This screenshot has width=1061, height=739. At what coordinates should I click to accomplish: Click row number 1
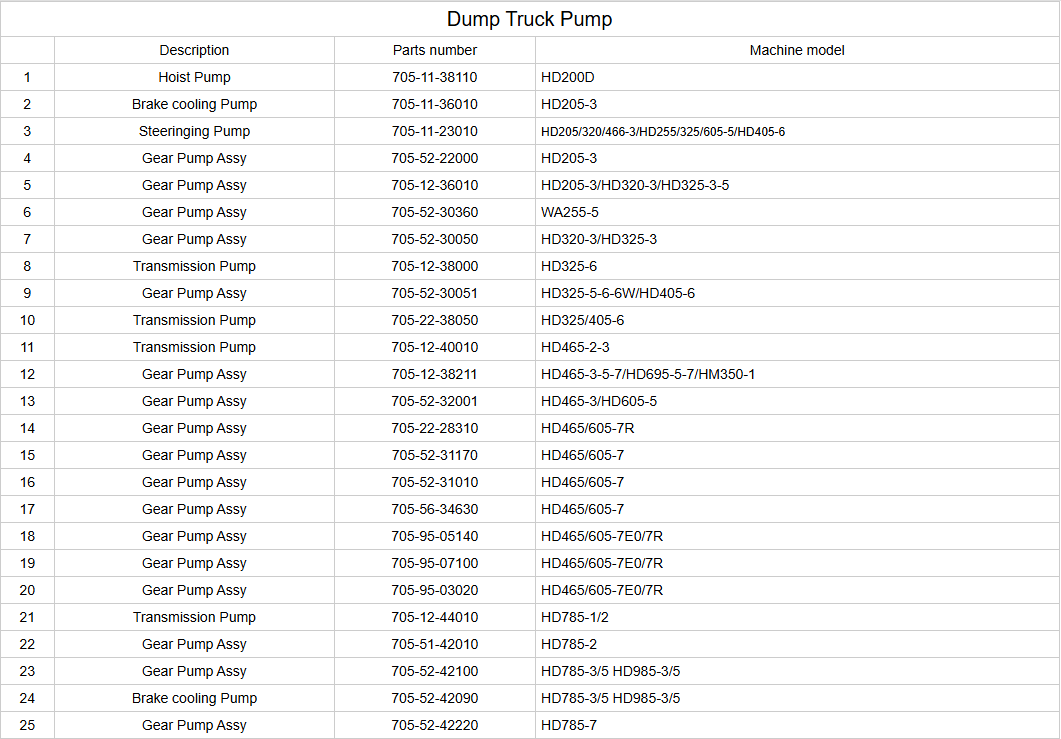point(27,77)
